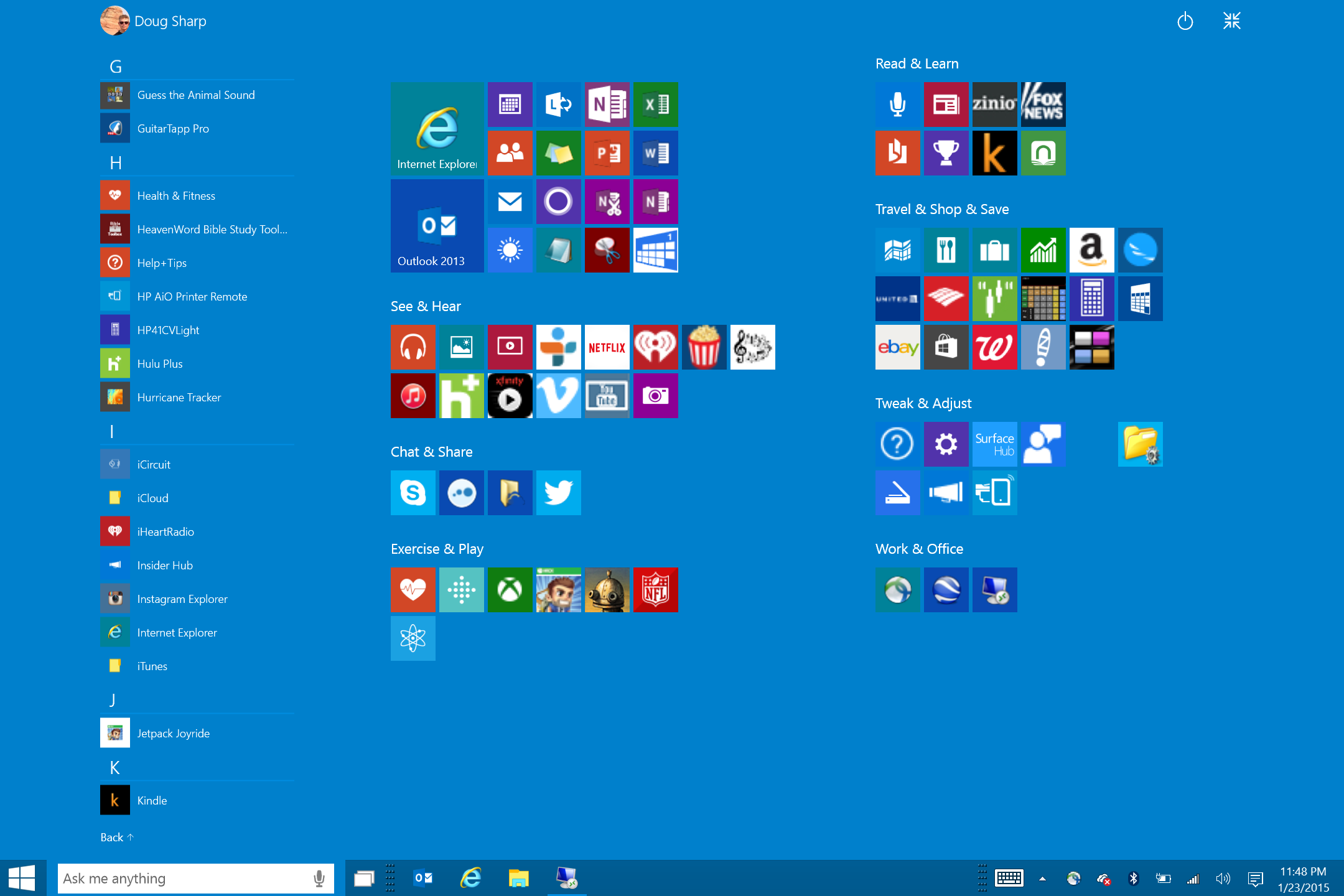Open the eBay tile
Viewport: 1344px width, 896px height.
898,347
